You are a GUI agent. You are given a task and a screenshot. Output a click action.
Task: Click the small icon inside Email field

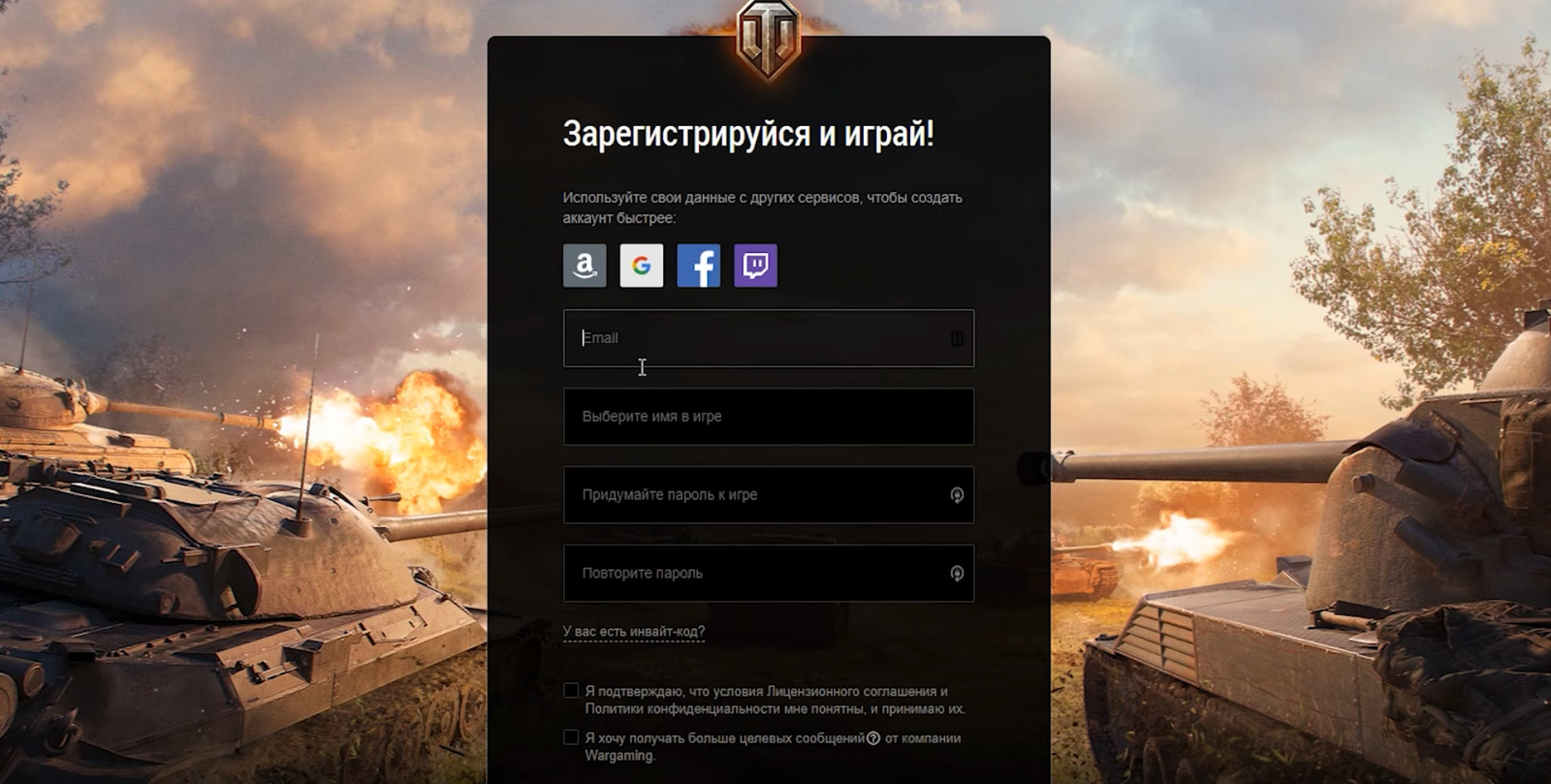957,338
